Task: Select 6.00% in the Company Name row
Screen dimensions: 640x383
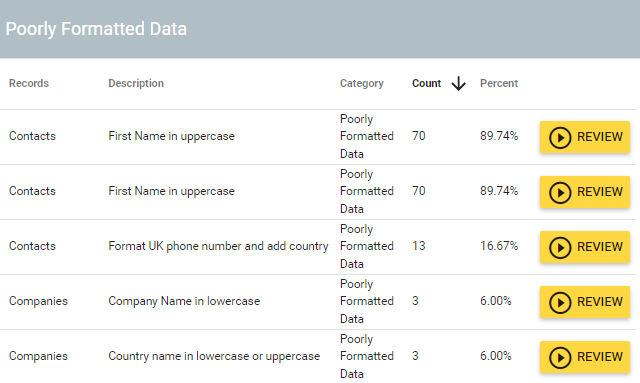Action: [496, 301]
